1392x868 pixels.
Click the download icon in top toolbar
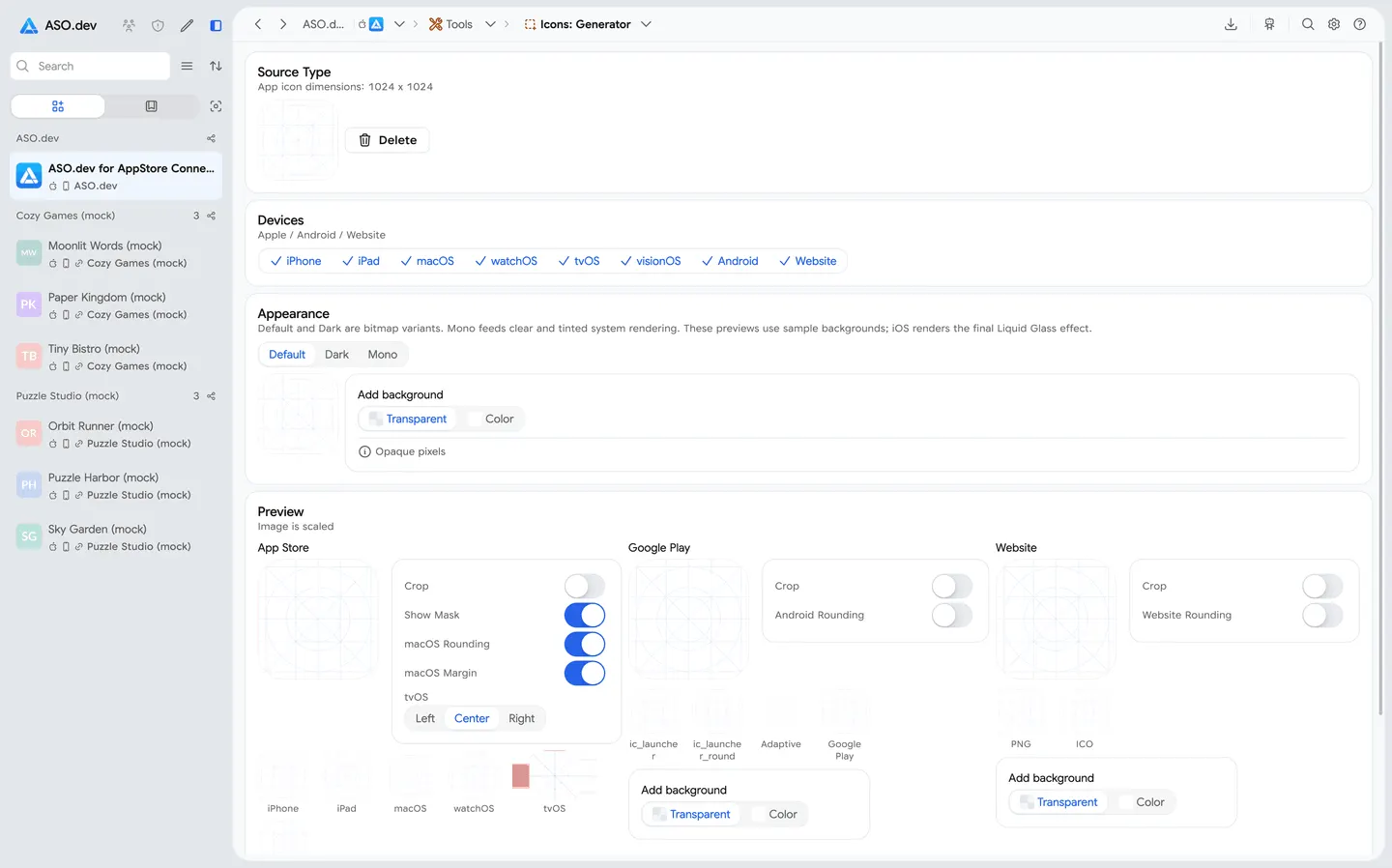1231,24
